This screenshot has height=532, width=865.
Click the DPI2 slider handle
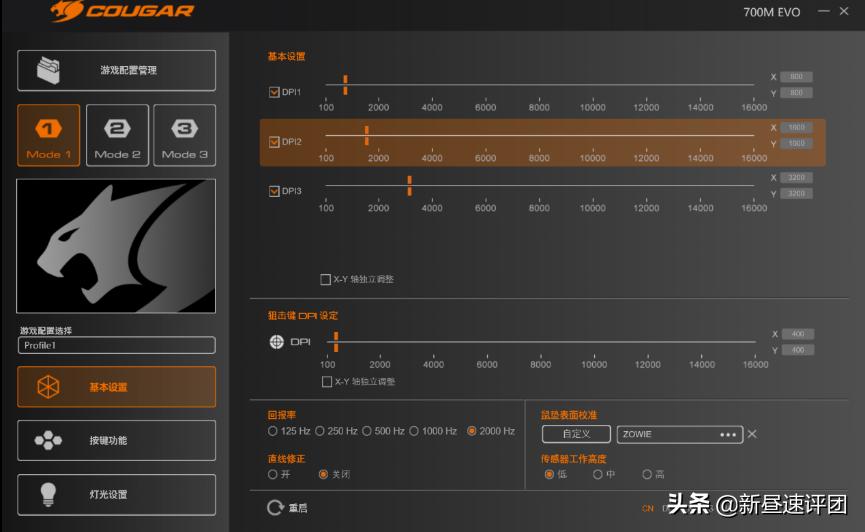tap(366, 135)
